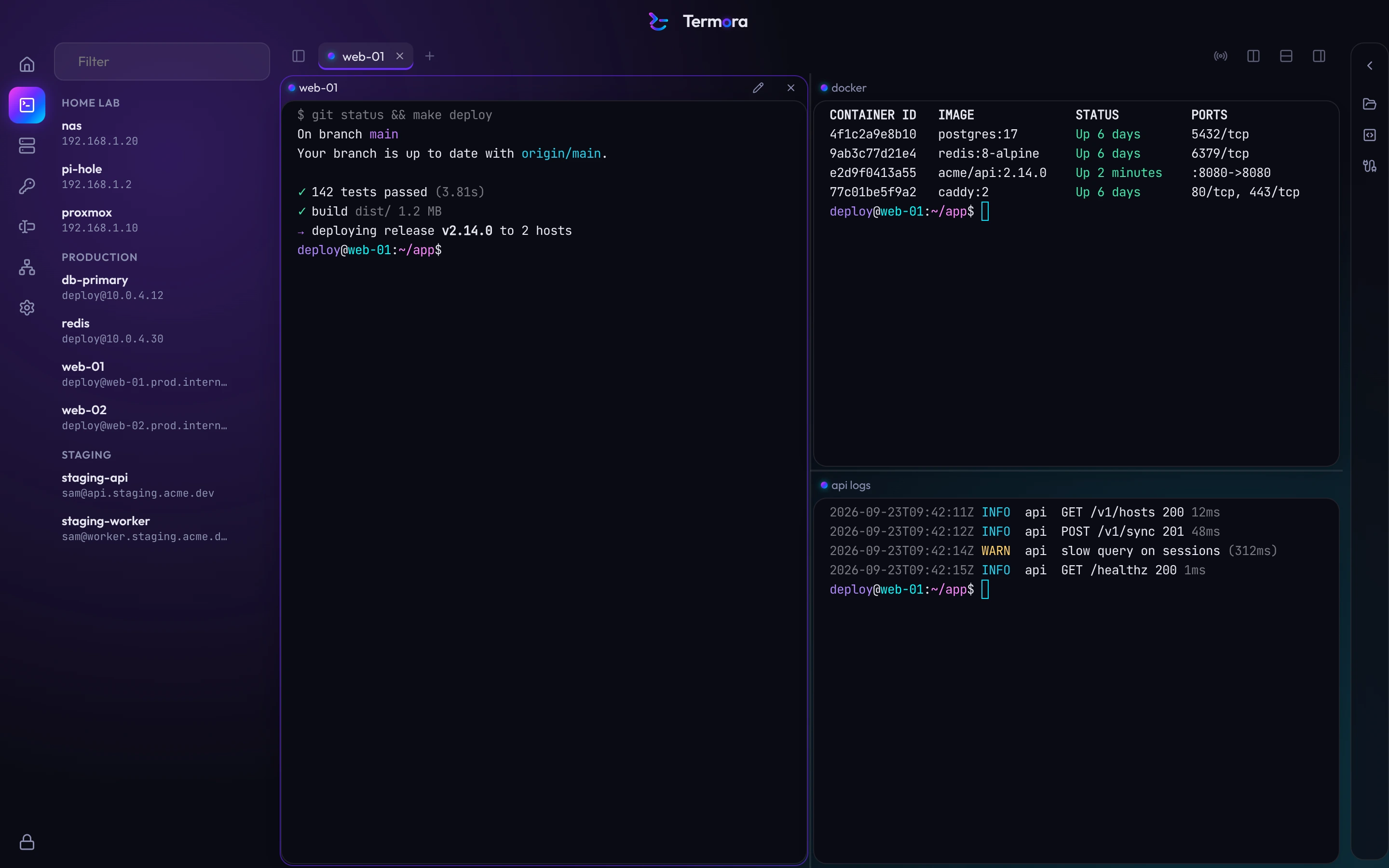Click '142 tests passed' line
Image resolution: width=1389 pixels, height=868 pixels.
click(x=369, y=192)
